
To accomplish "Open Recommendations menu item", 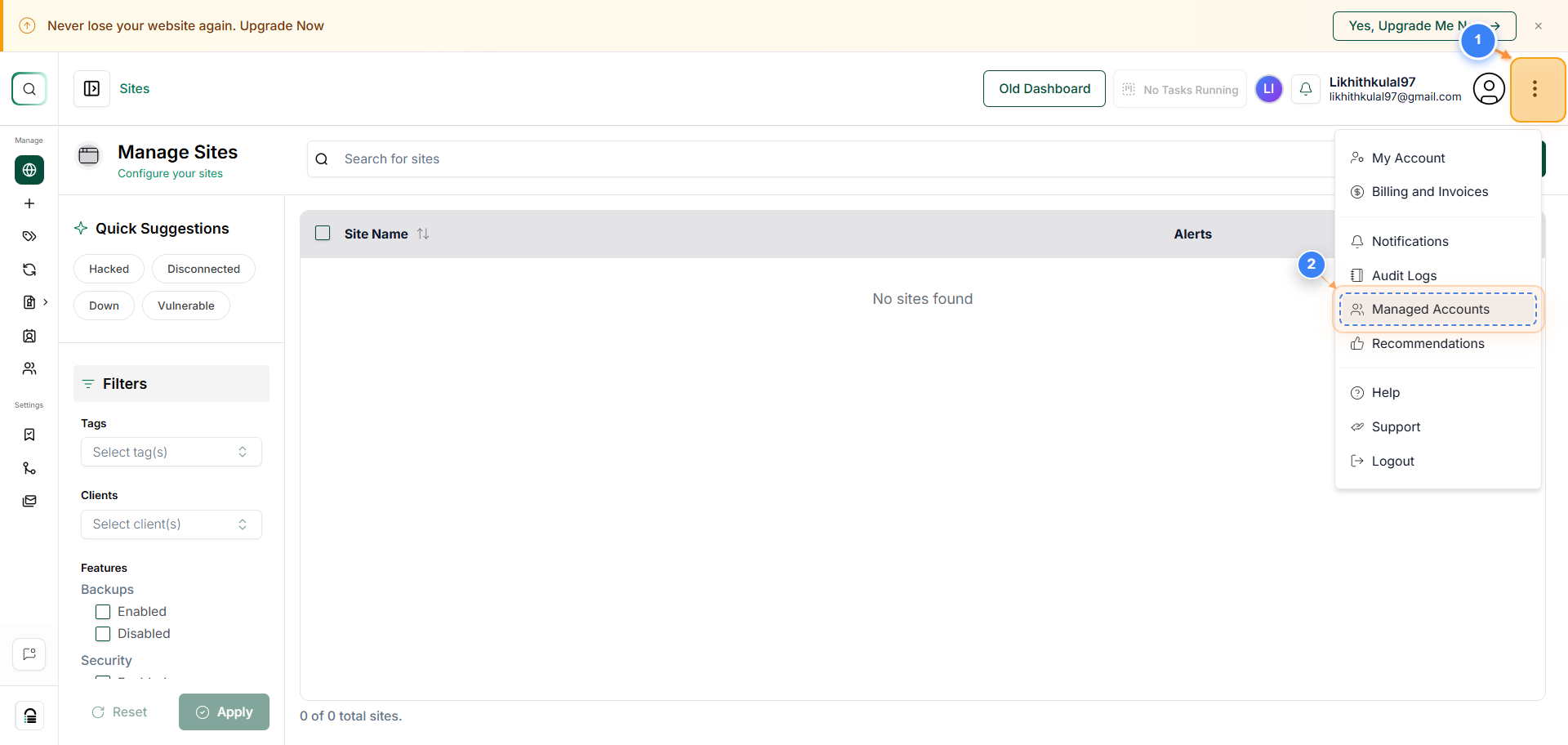I will point(1437,344).
